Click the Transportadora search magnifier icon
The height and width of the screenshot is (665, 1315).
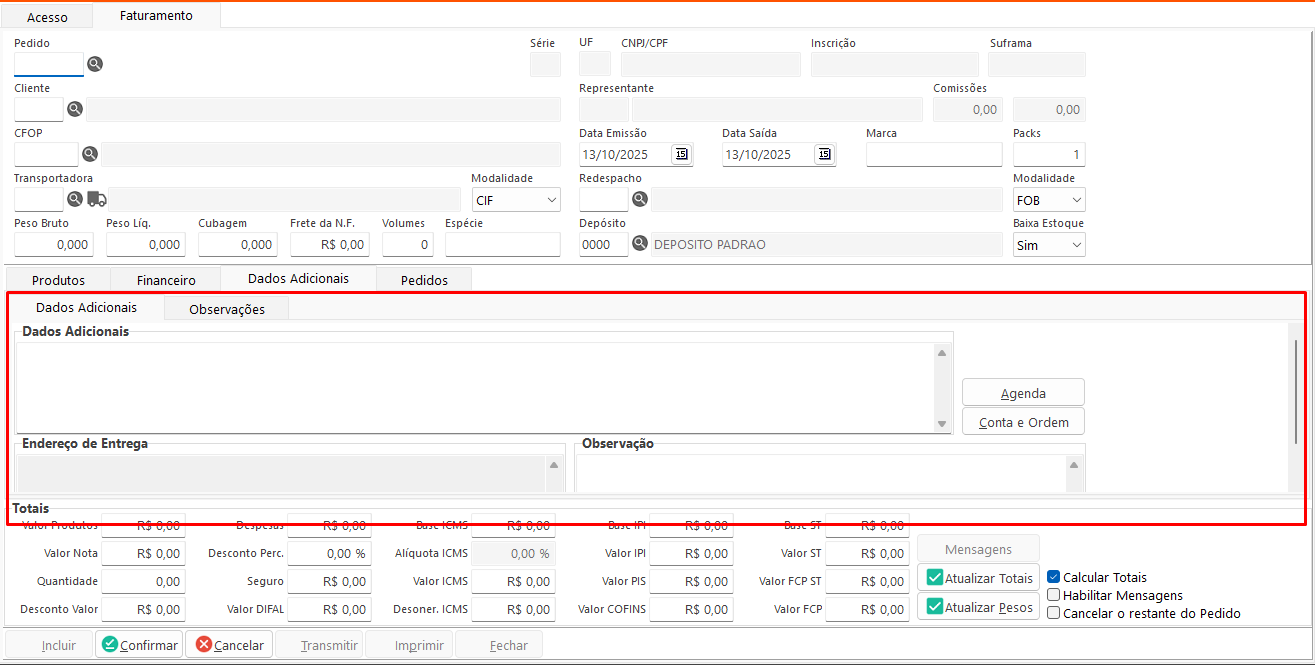75,199
